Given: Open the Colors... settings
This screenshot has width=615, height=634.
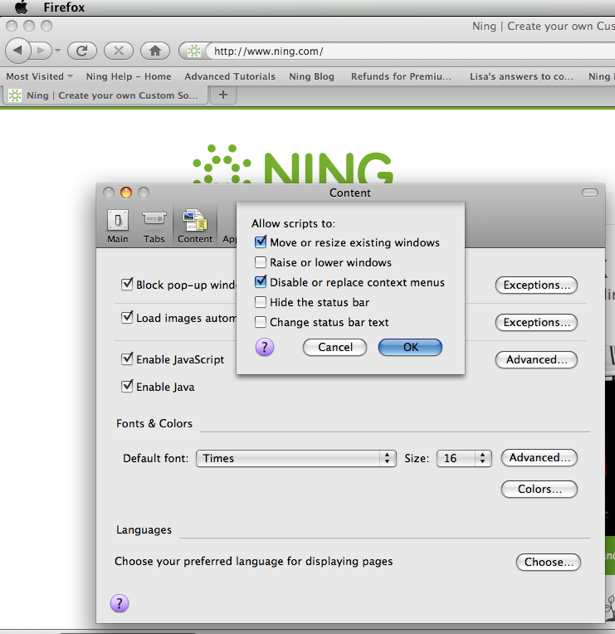Looking at the screenshot, I should [539, 489].
